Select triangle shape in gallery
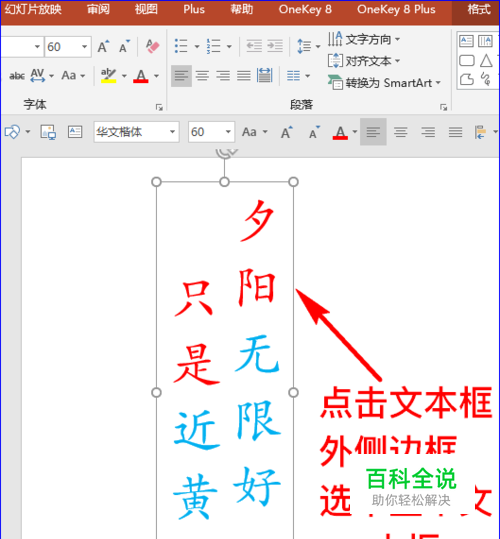 [x=486, y=61]
